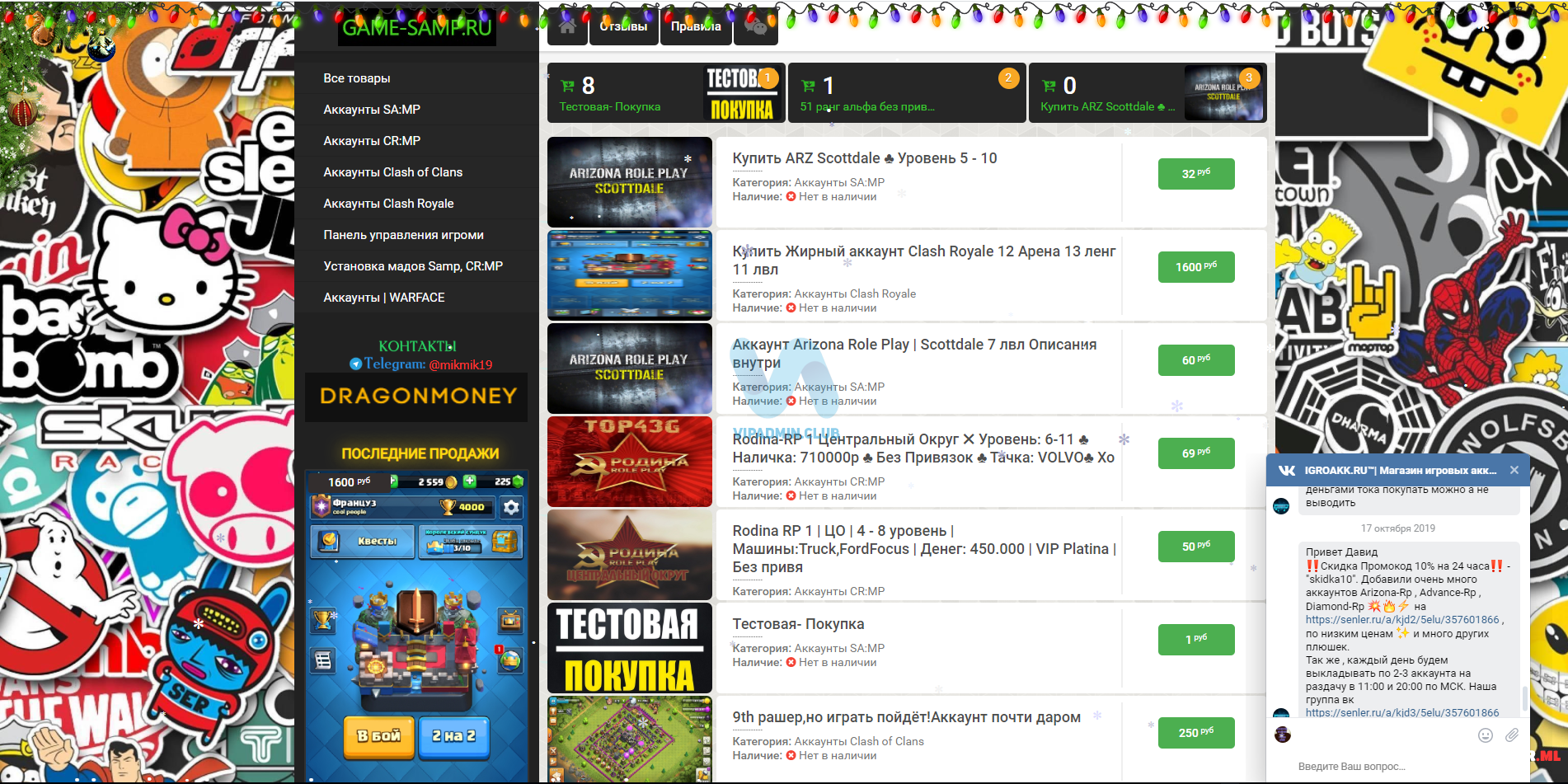1568x784 pixels.
Task: Click Тестовая Покупка thumbnail in product list
Action: click(x=630, y=648)
